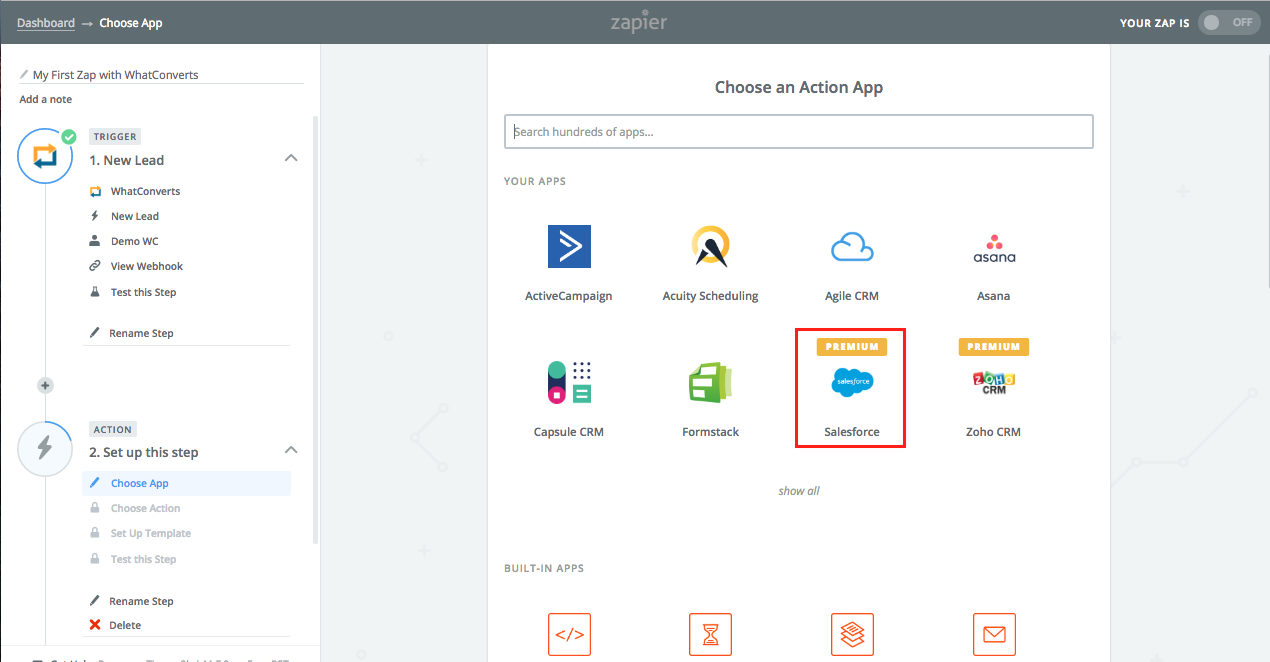Click the pencil icon beside the Zap name
The height and width of the screenshot is (662, 1270).
point(24,75)
